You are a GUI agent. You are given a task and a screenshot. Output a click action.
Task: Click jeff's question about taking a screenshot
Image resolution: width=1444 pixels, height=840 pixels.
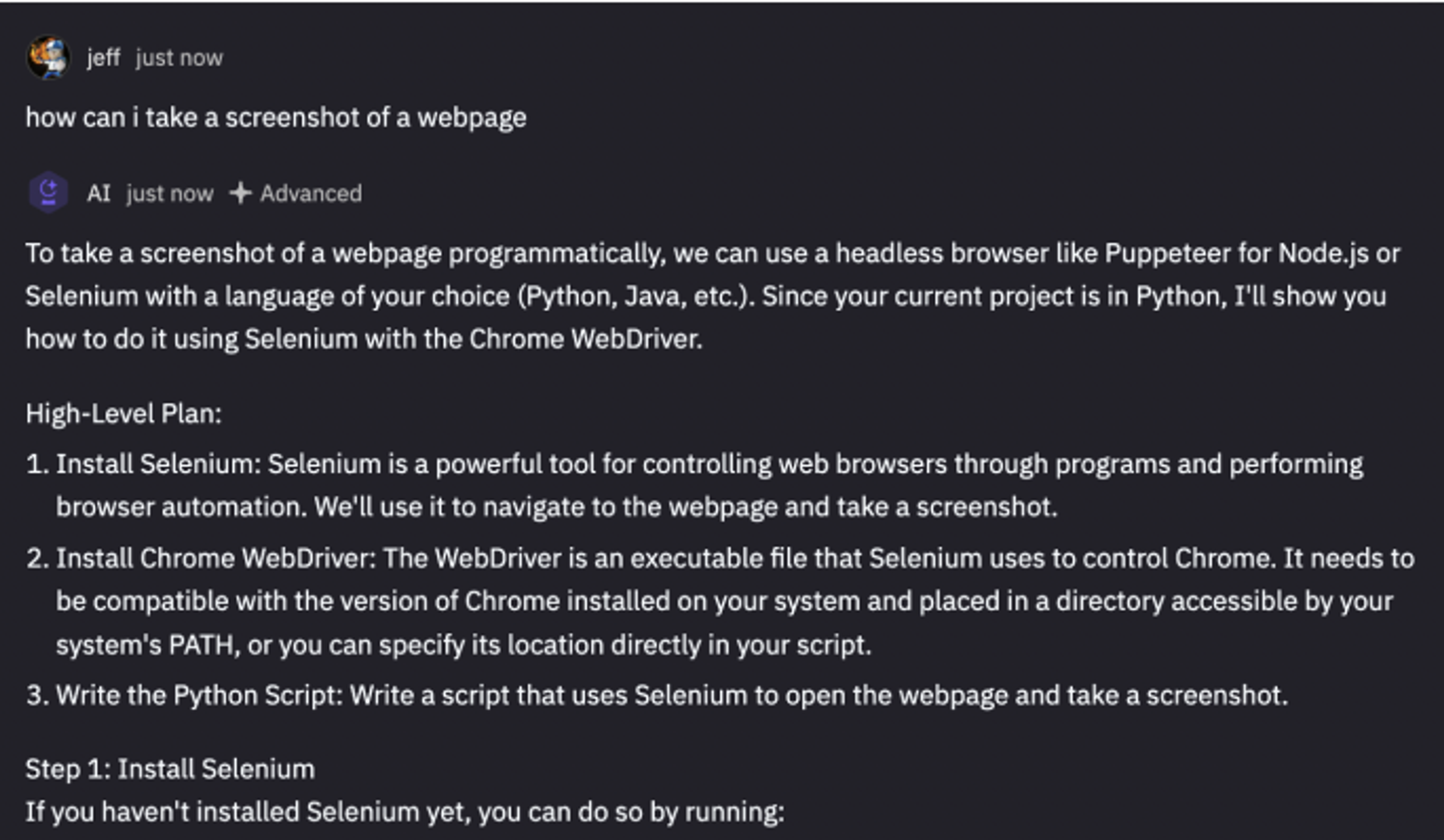coord(276,118)
